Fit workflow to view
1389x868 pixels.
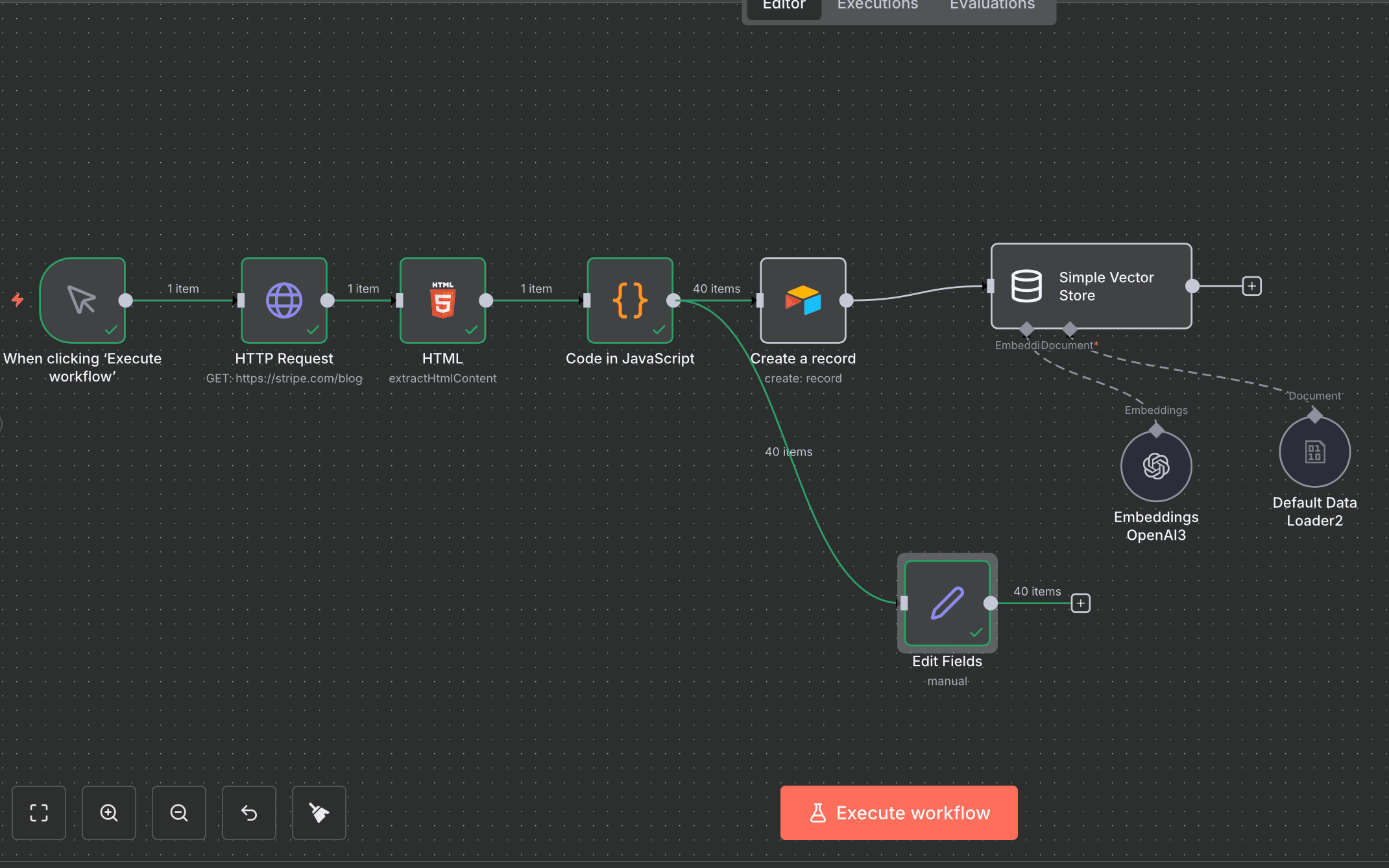39,813
